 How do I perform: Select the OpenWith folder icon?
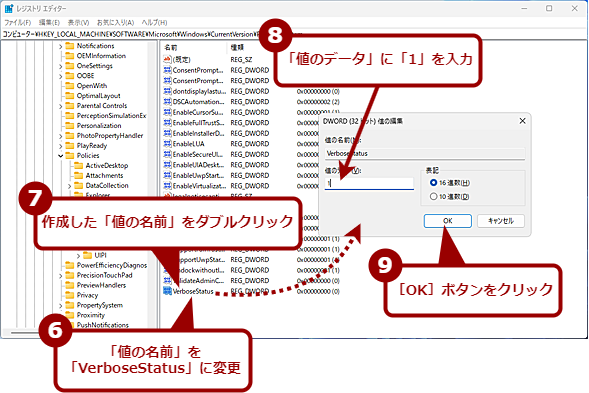pos(69,86)
